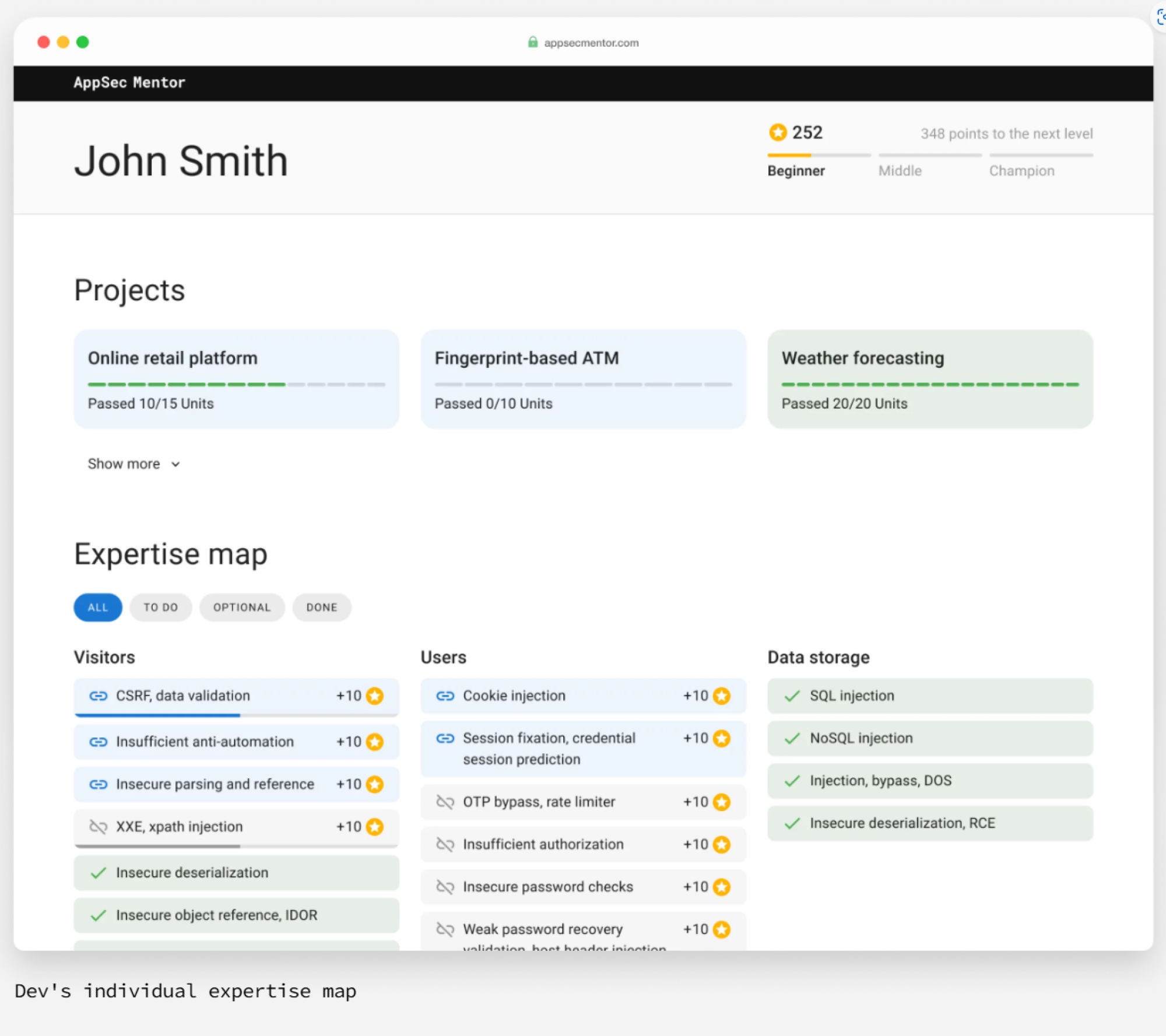This screenshot has height=1036, width=1166.
Task: Open the Fingerprint-based ATM project card
Action: [583, 379]
